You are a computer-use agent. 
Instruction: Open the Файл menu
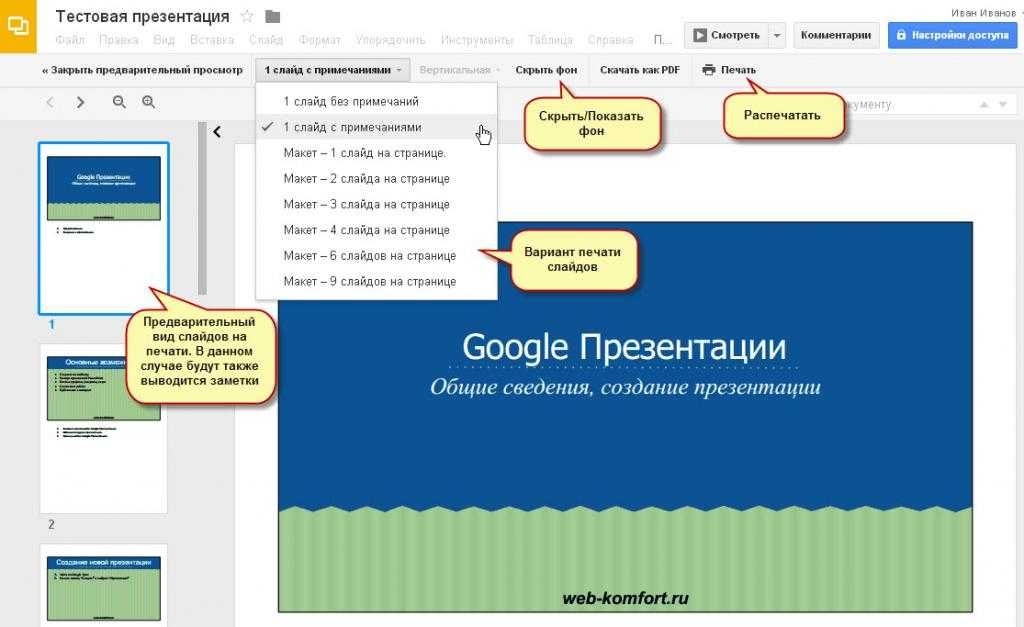click(x=70, y=40)
